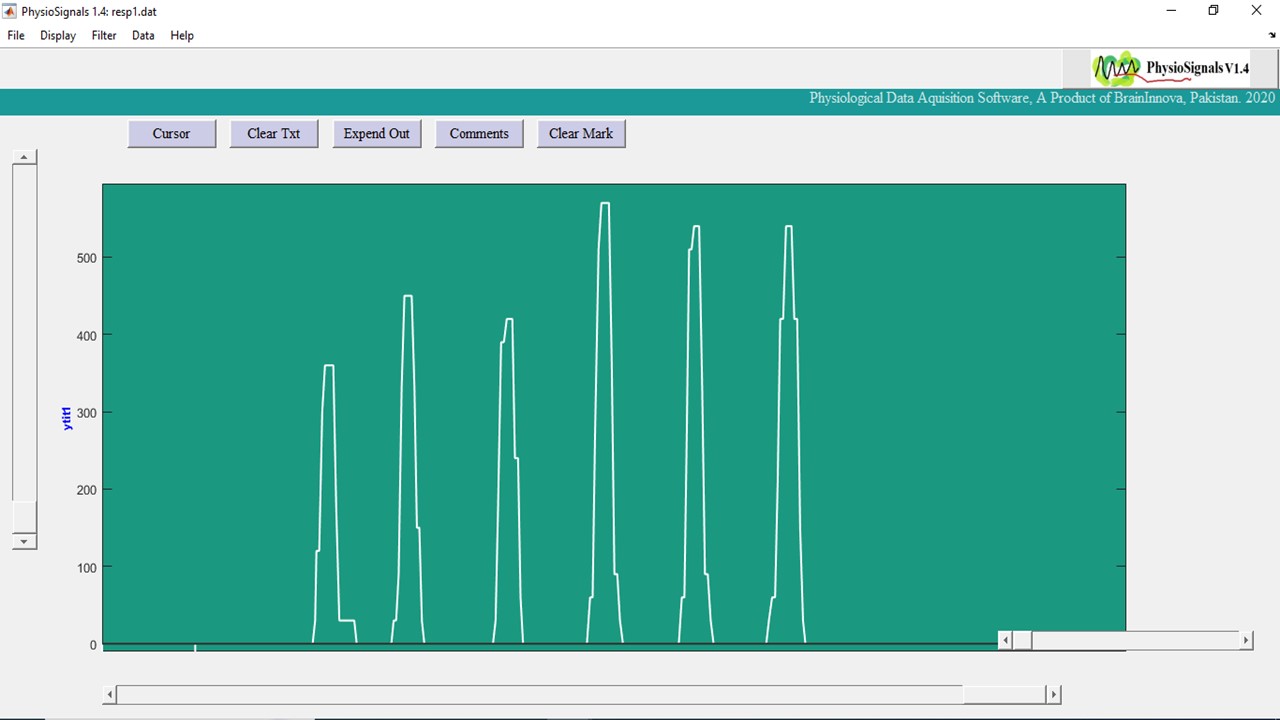Open Comments via its button
Viewport: 1280px width, 720px height.
click(x=479, y=134)
